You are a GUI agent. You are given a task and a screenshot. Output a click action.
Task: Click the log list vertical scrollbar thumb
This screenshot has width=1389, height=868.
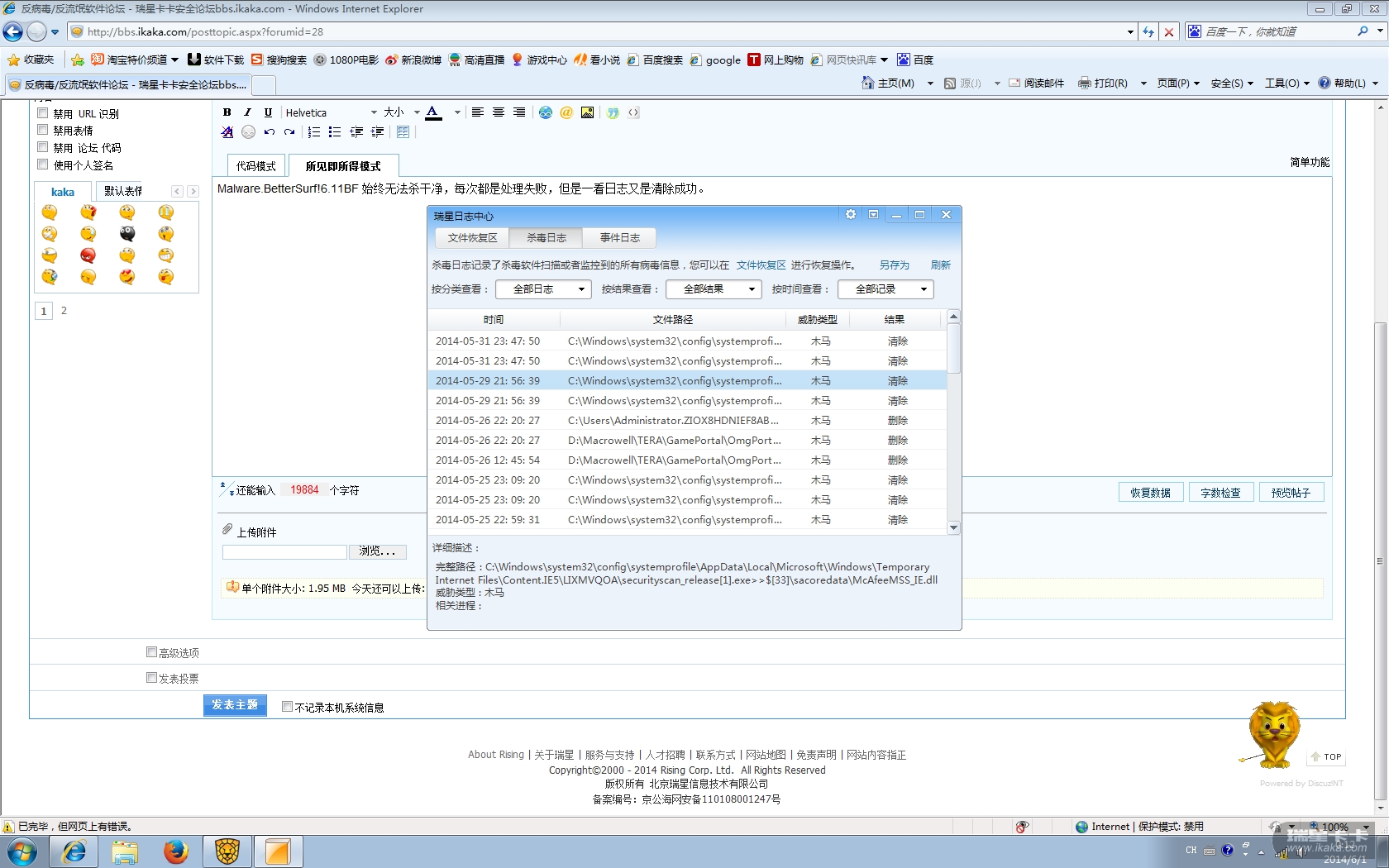click(x=954, y=348)
